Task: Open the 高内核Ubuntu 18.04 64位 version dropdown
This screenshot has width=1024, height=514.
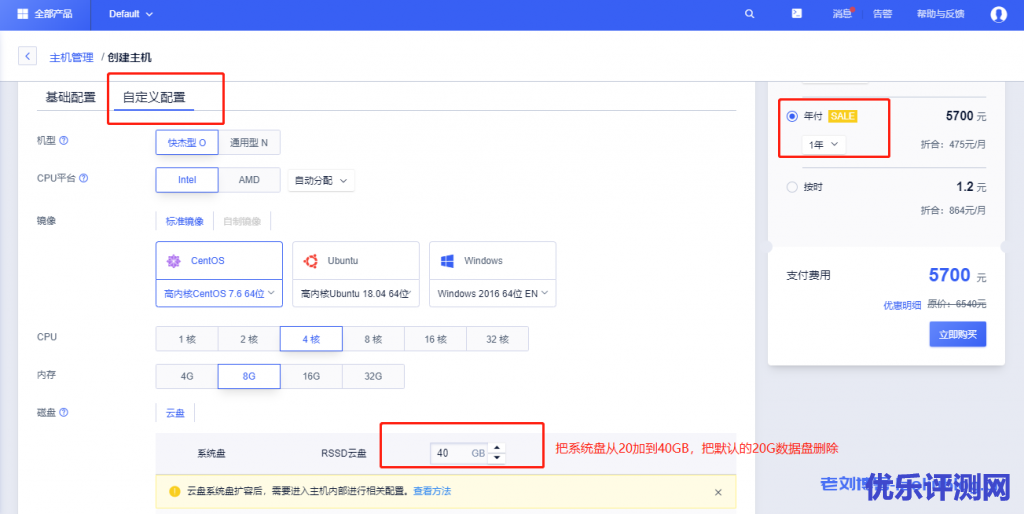Action: pyautogui.click(x=356, y=293)
